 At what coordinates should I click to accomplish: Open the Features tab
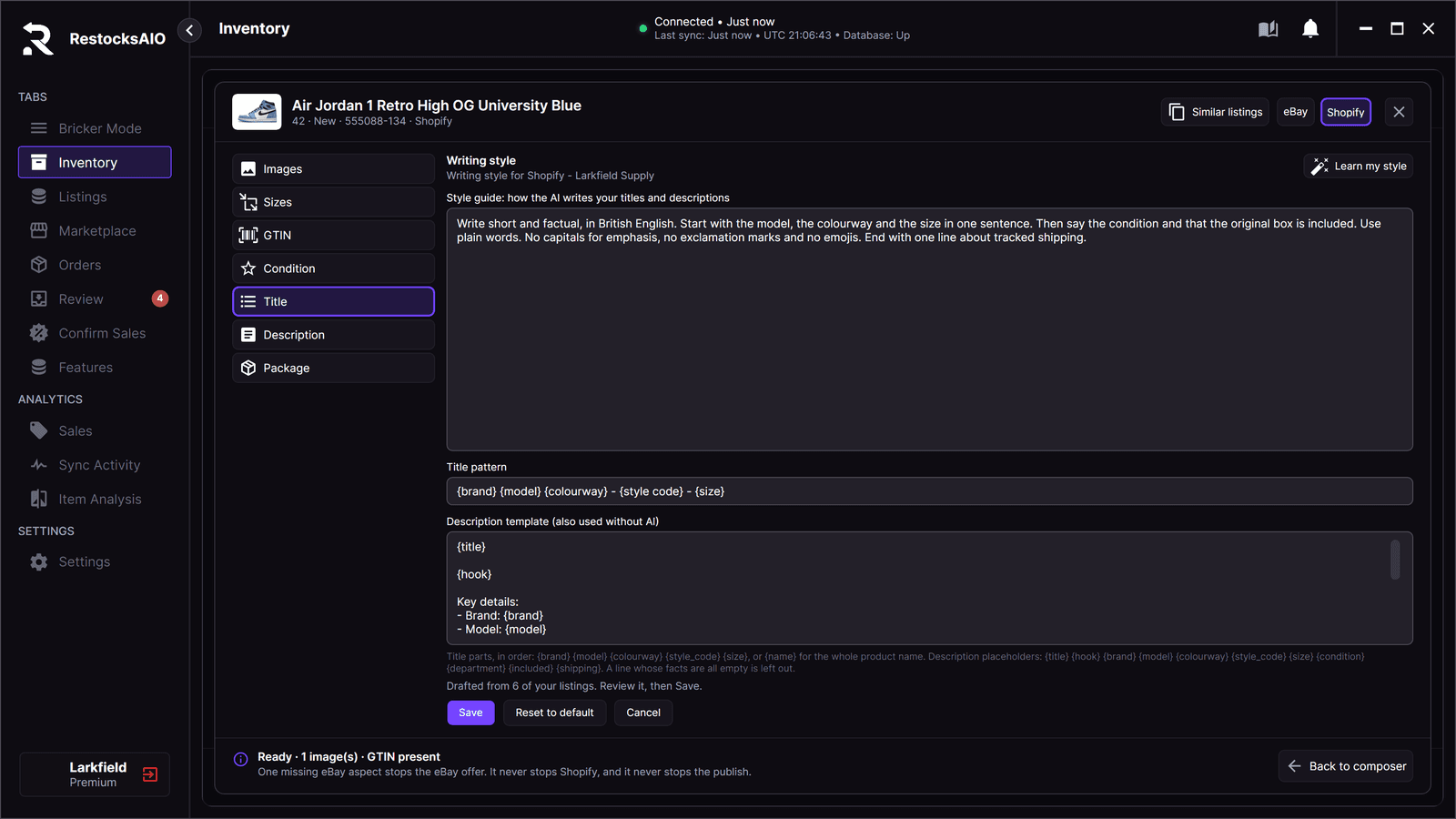pyautogui.click(x=95, y=367)
